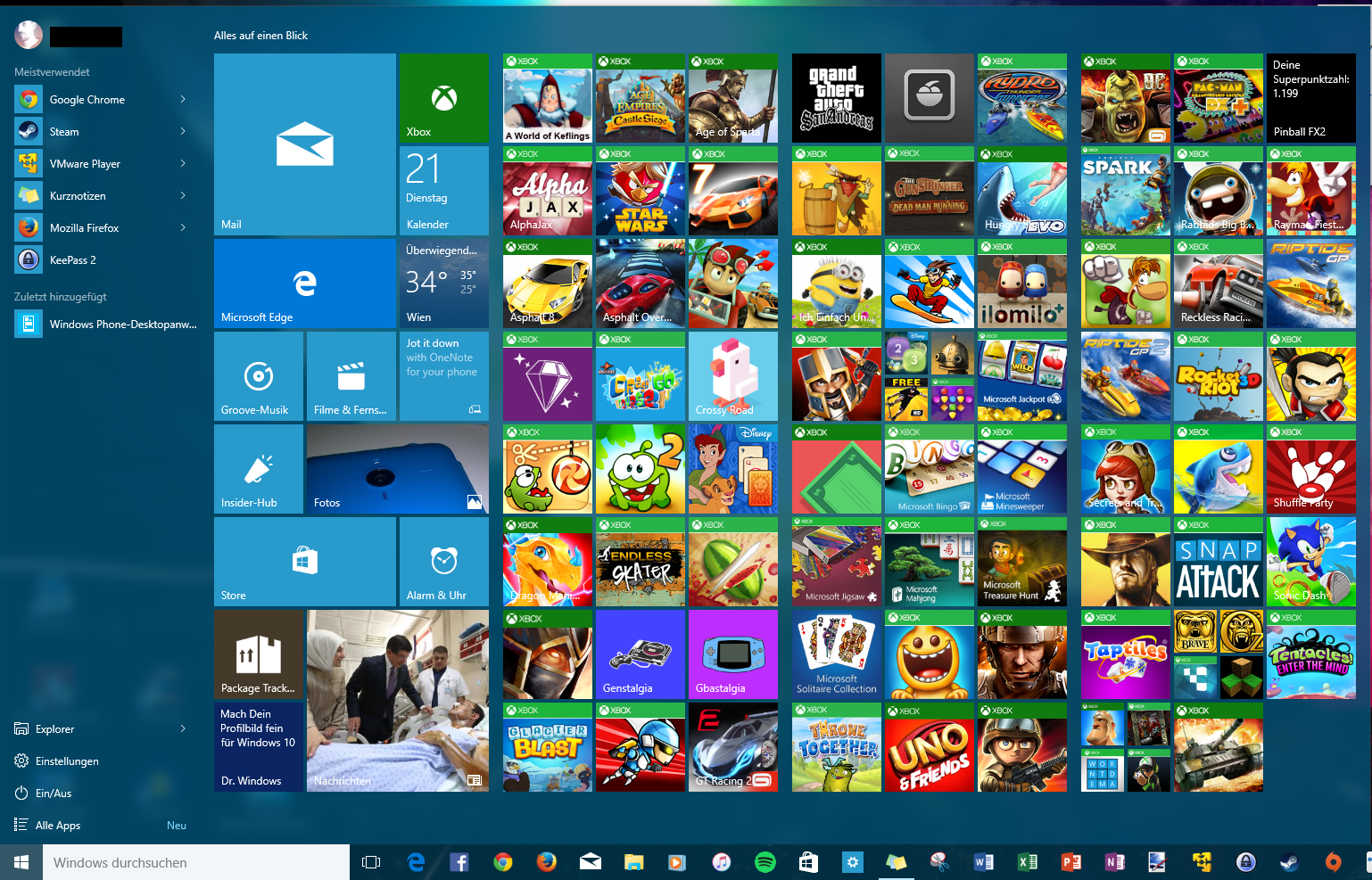
Task: Expand Mozilla Firefox jump list arrow
Action: coord(183,227)
